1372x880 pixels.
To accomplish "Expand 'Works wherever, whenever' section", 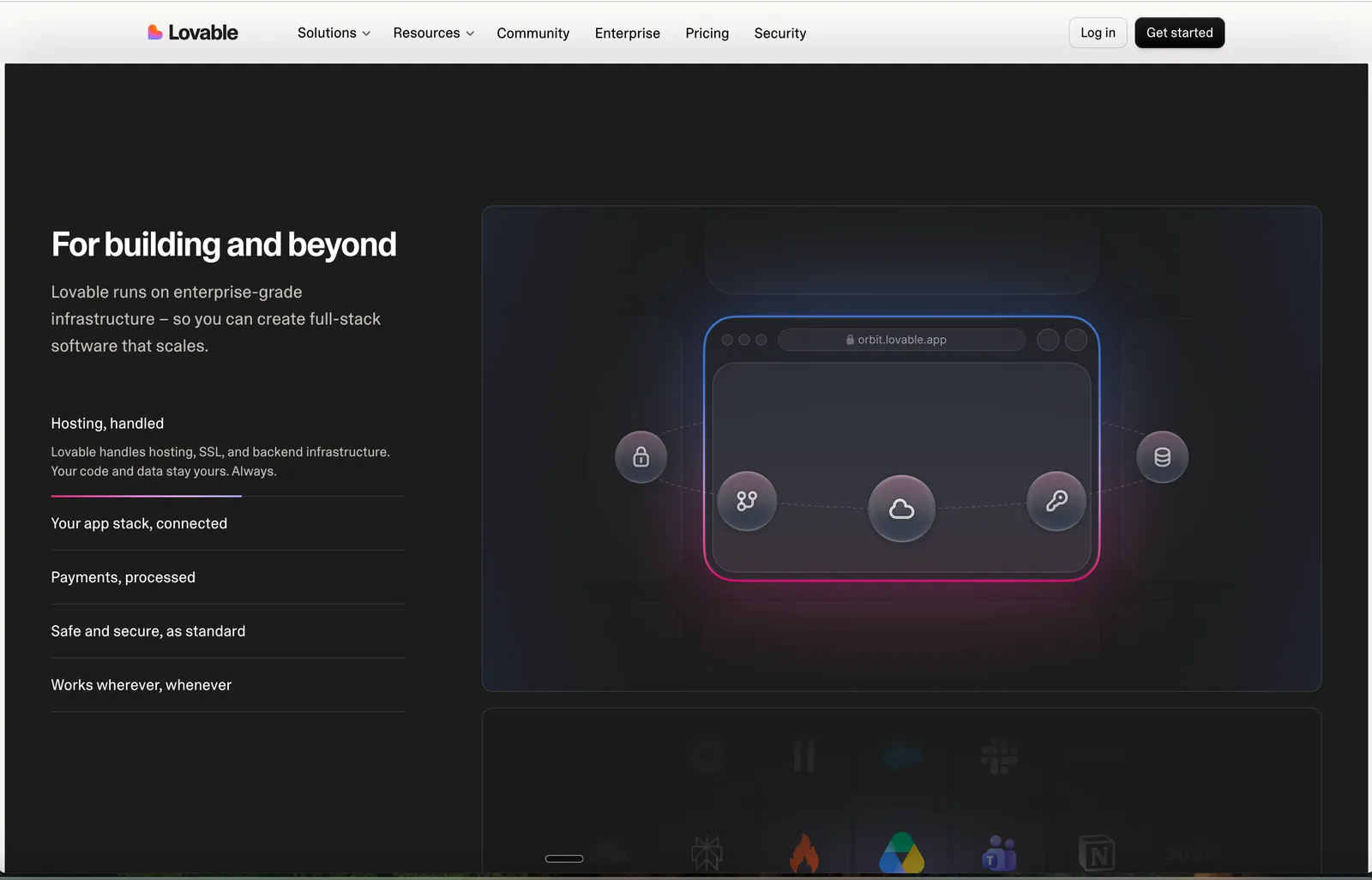I will [227, 685].
